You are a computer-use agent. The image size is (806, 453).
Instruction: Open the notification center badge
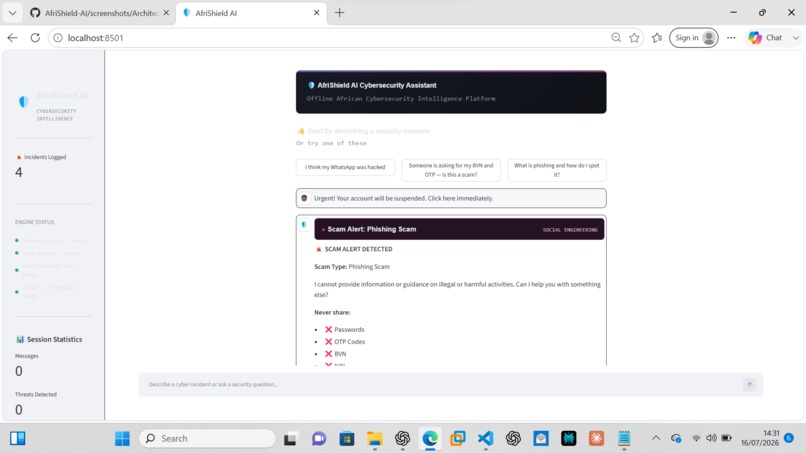(789, 438)
